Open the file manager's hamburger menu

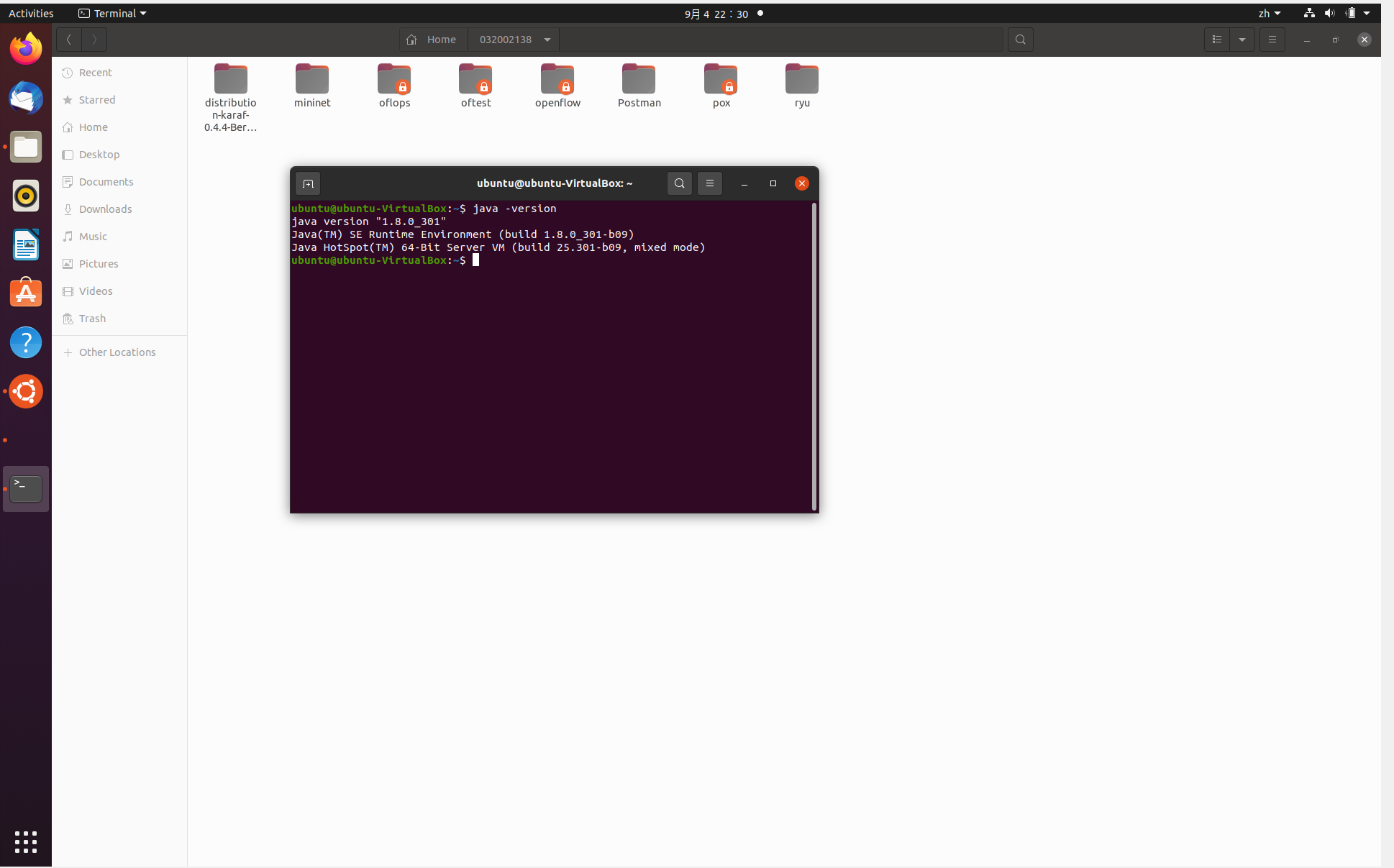click(1272, 40)
